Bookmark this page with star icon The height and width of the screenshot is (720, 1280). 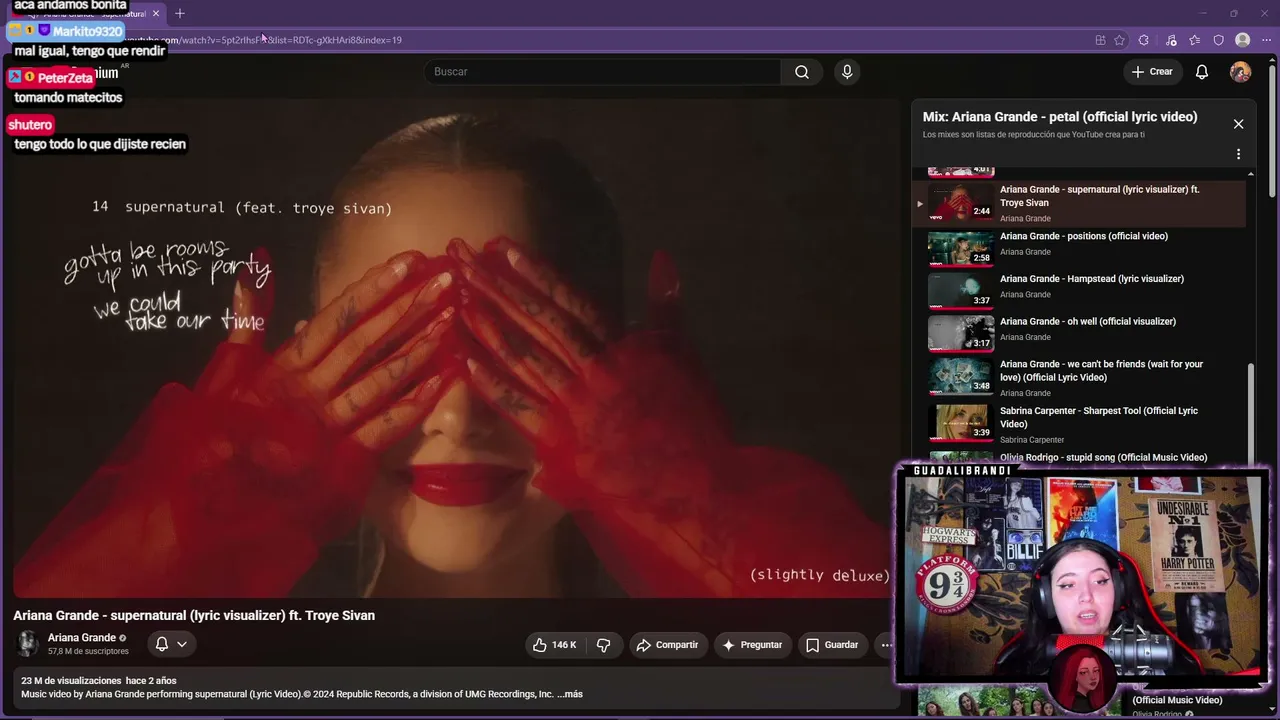pos(1119,40)
